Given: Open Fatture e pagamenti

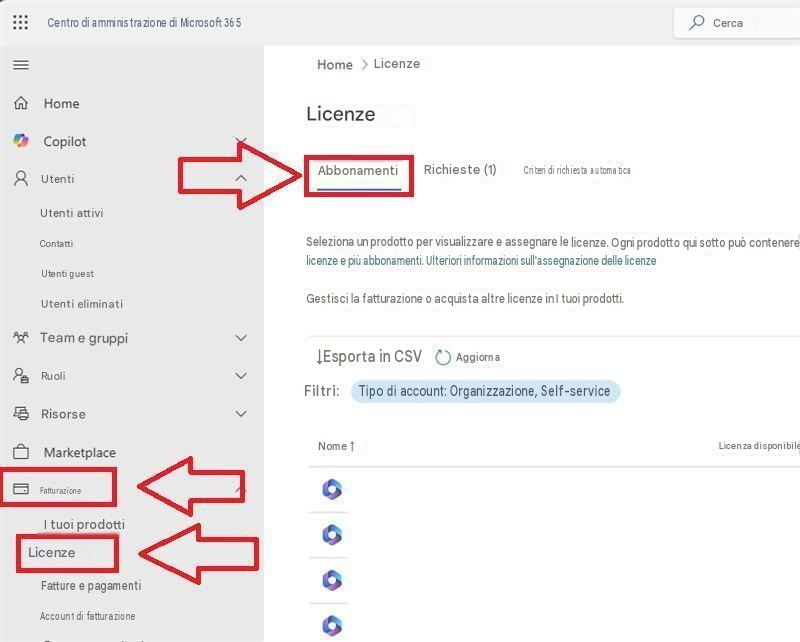Looking at the screenshot, I should pyautogui.click(x=91, y=586).
